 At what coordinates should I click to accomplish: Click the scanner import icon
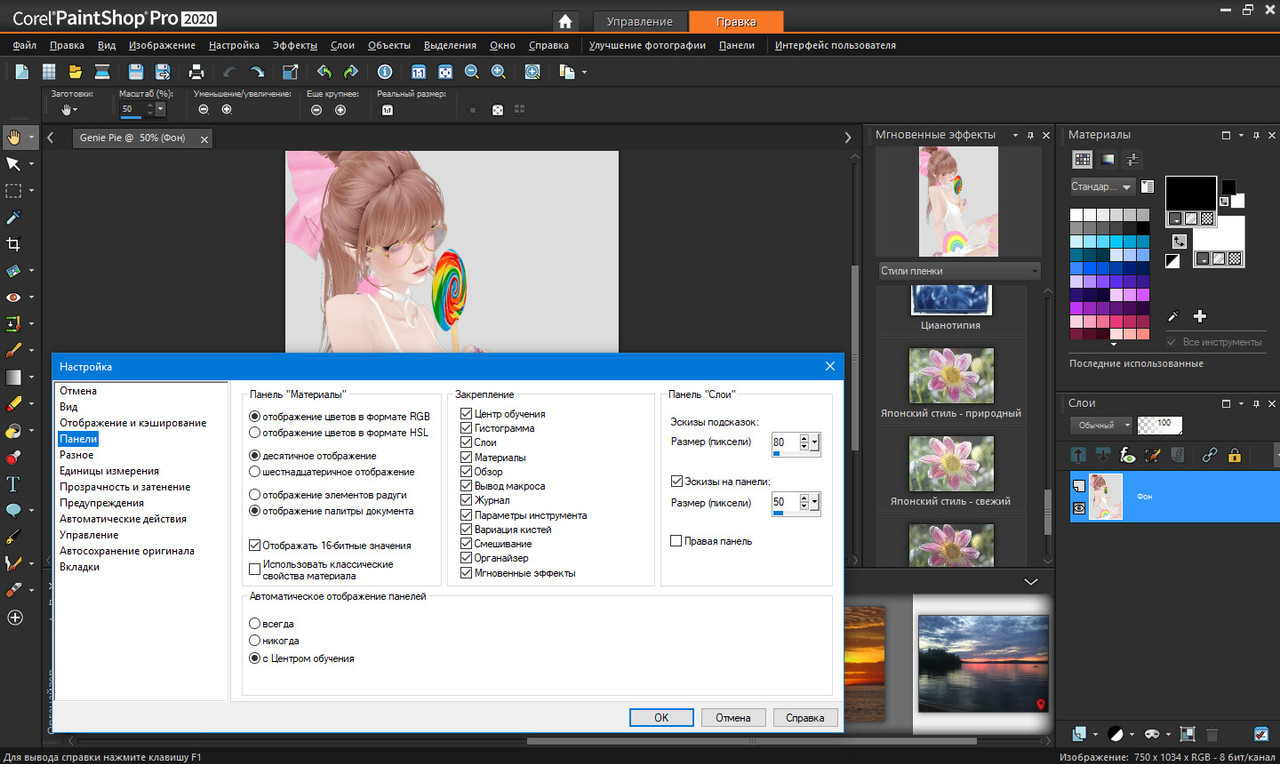click(x=102, y=71)
